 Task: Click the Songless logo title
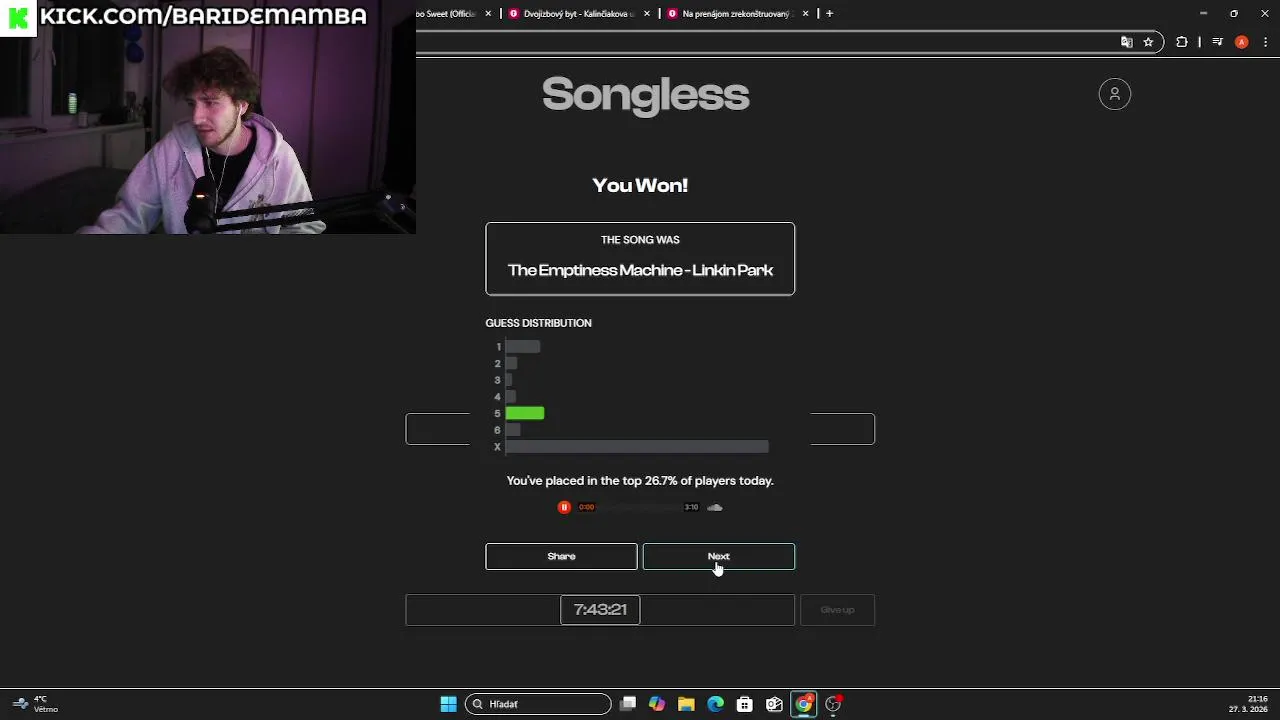(x=645, y=95)
